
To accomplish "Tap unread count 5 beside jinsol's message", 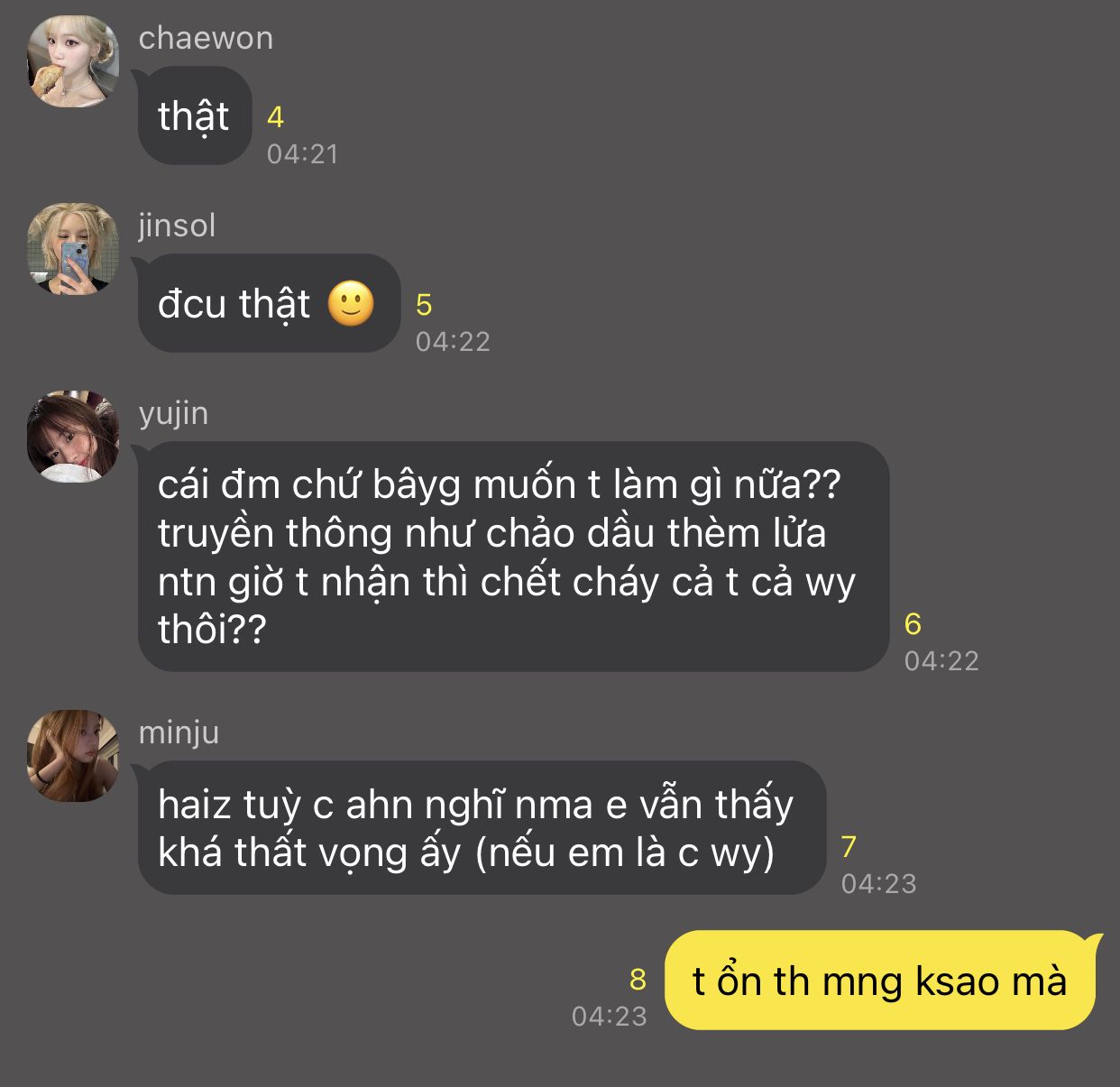I will [x=424, y=305].
